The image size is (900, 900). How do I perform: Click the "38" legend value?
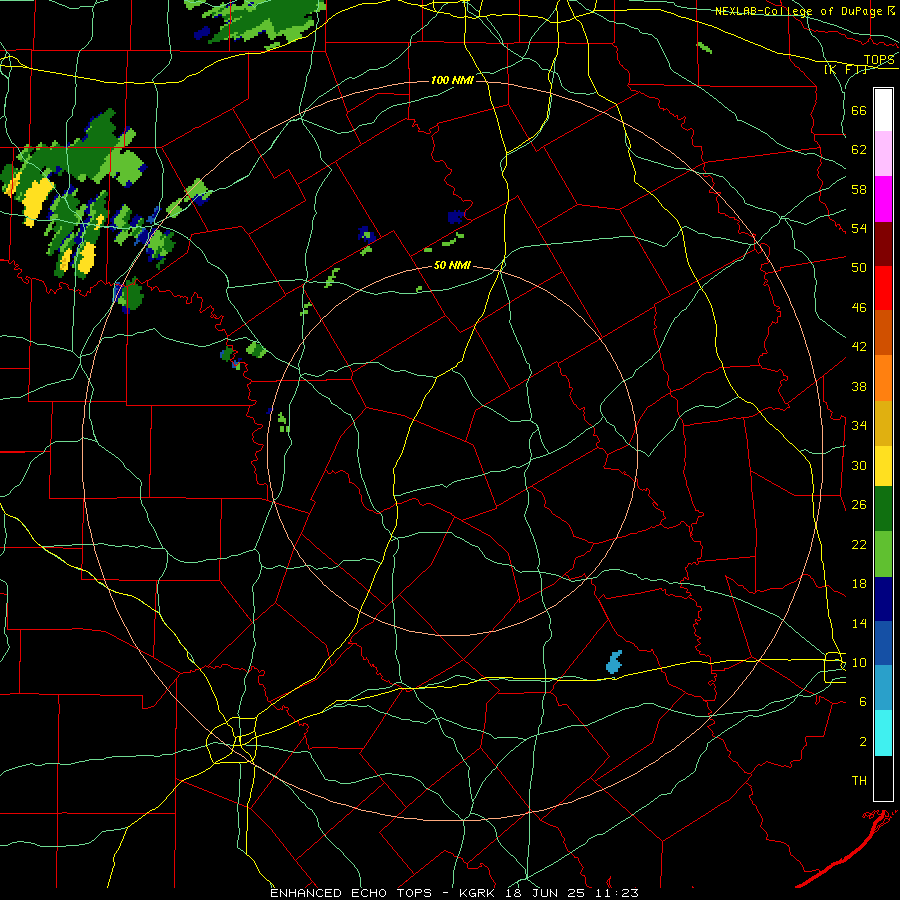[x=859, y=386]
